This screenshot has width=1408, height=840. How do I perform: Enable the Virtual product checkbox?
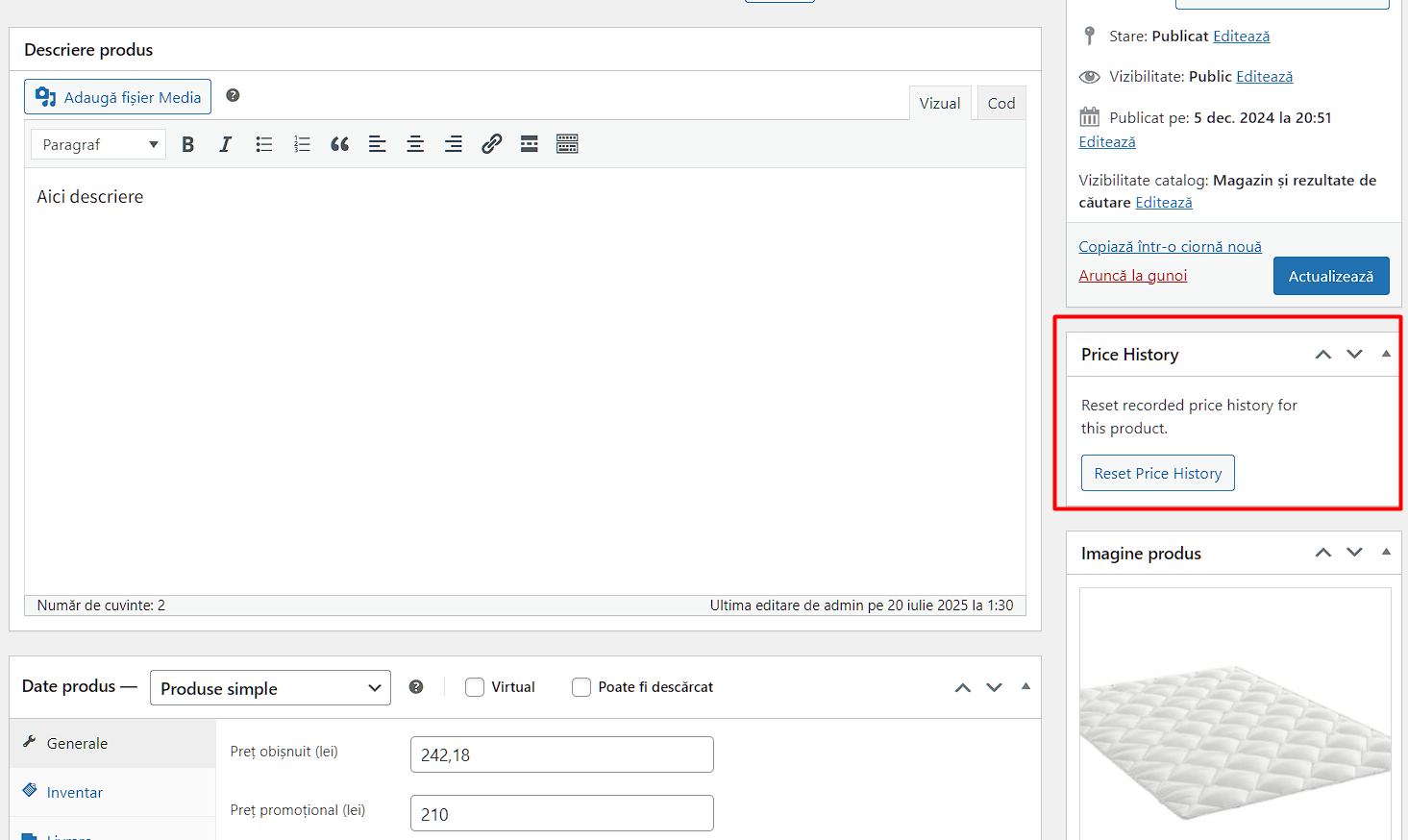pos(475,687)
